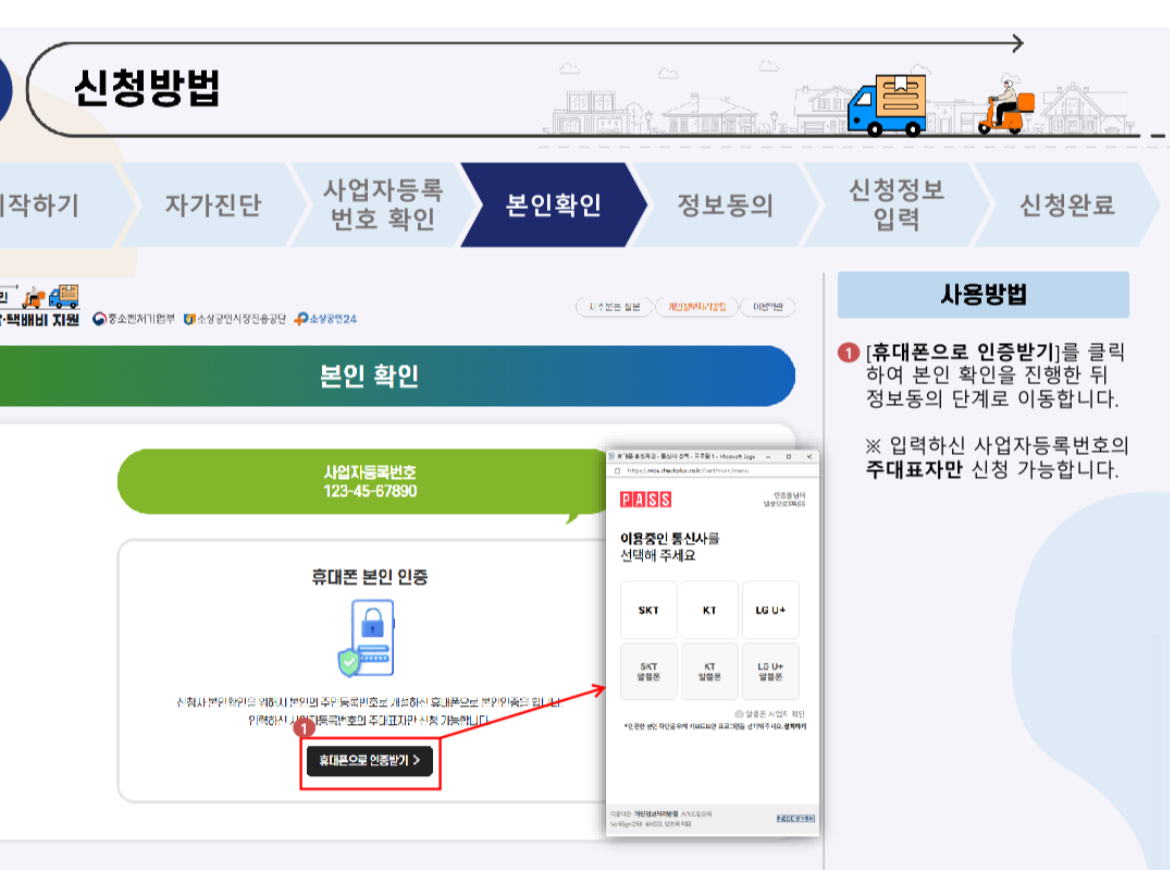Click 인증을 넘어 일상으로 PASS slogan text
This screenshot has height=870, width=1170.
[x=784, y=499]
